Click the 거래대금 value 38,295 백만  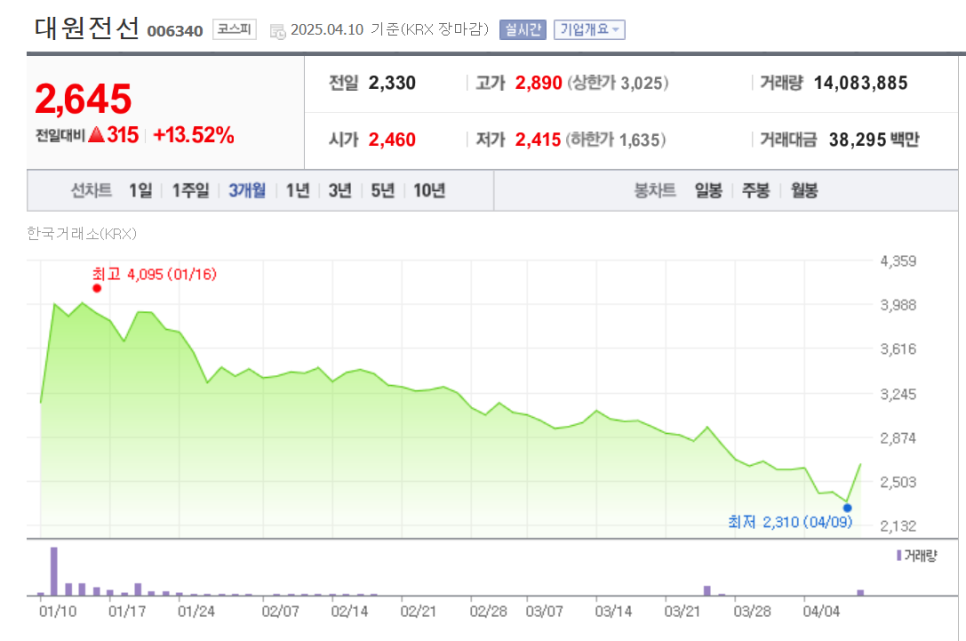[x=874, y=140]
